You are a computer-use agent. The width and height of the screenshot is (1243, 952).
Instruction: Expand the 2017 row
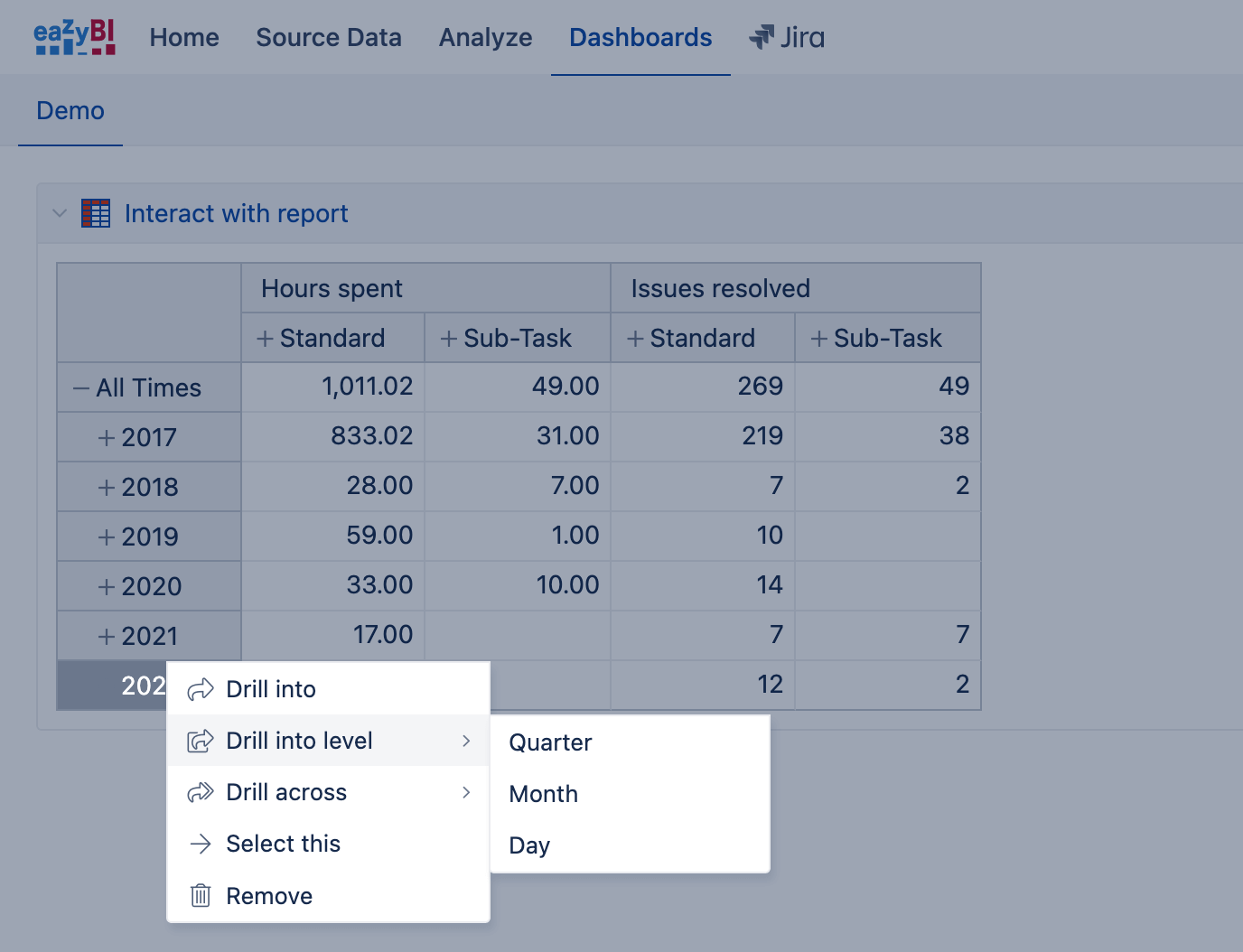[x=107, y=438]
